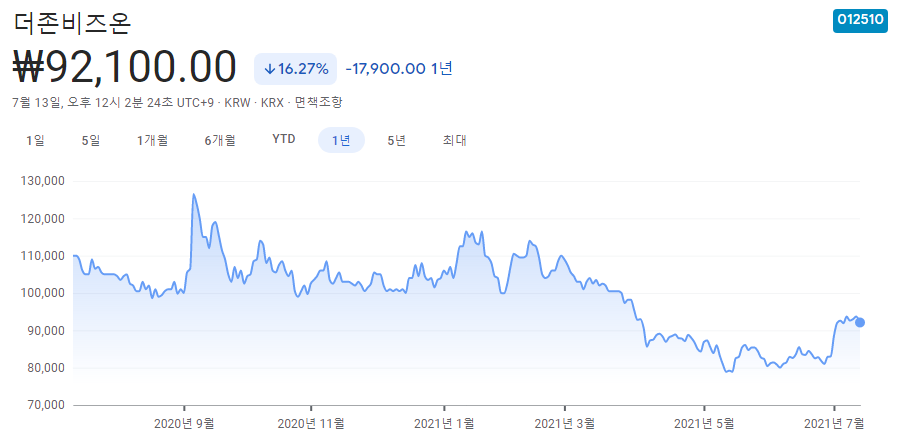Choose the 1개월 chart range
897x444 pixels.
point(152,140)
